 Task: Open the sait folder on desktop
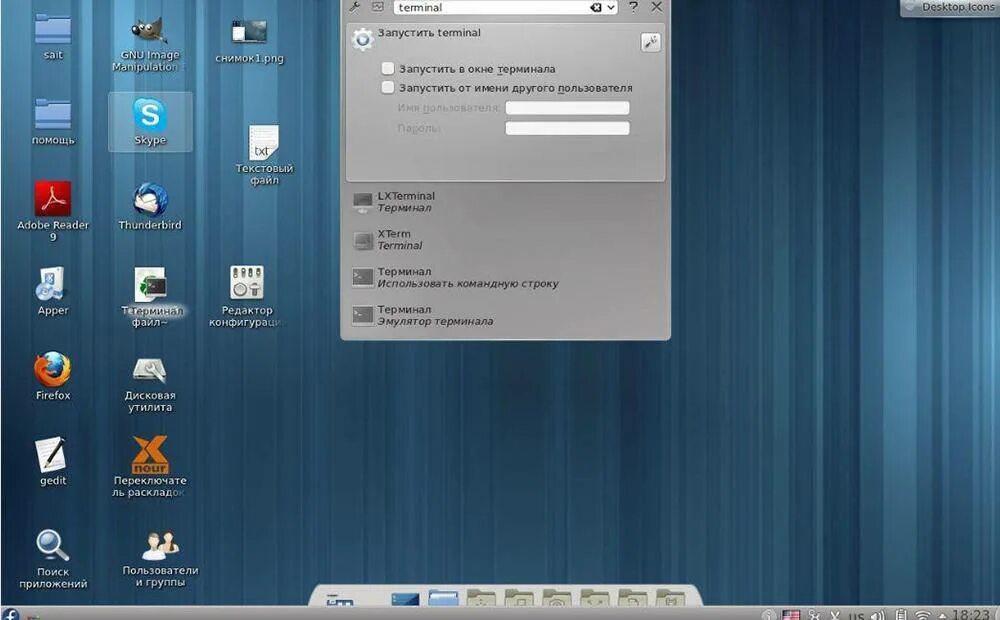point(53,37)
